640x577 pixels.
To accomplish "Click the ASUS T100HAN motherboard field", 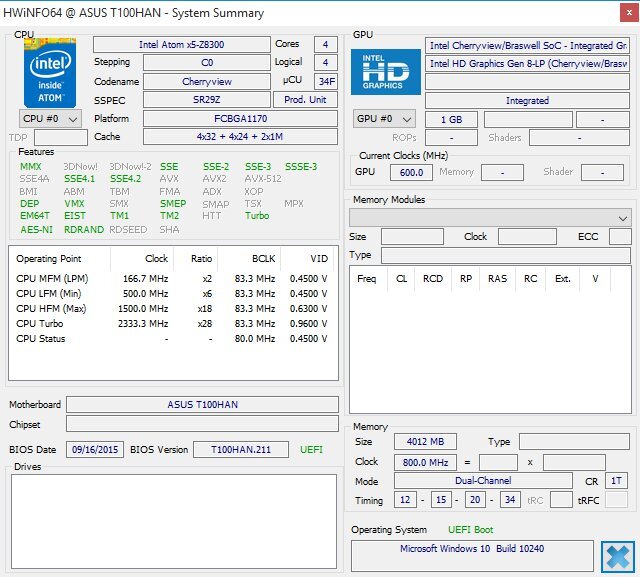I will 202,405.
